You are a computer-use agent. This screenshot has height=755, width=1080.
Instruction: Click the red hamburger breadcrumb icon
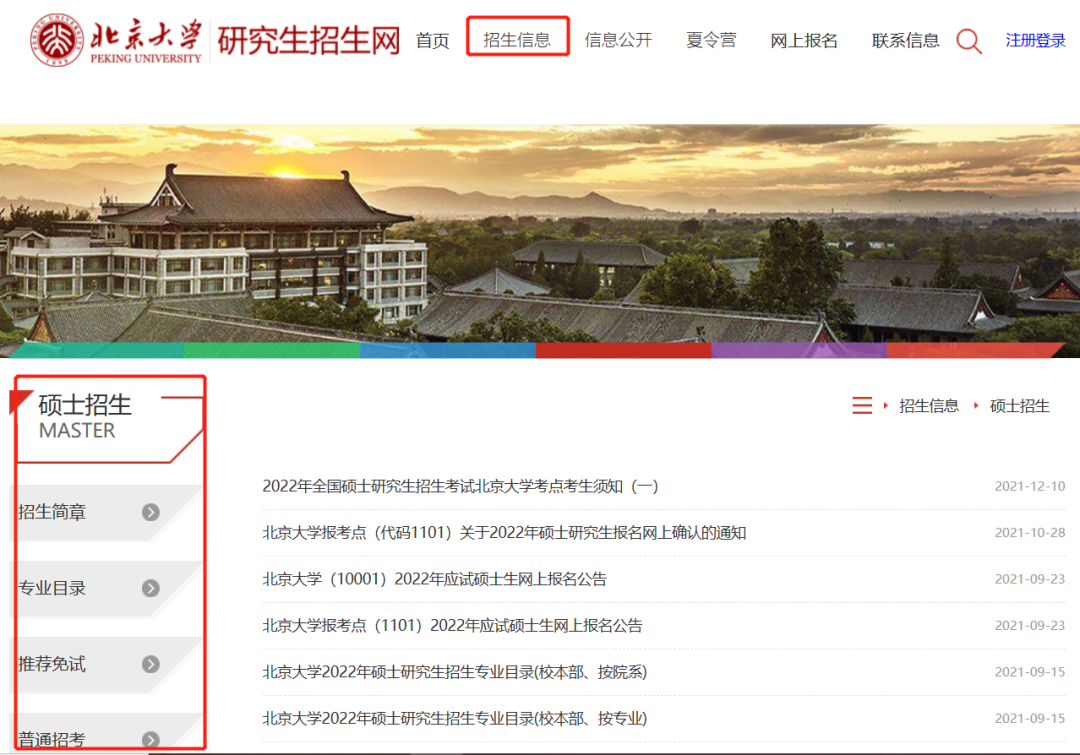[x=862, y=405]
